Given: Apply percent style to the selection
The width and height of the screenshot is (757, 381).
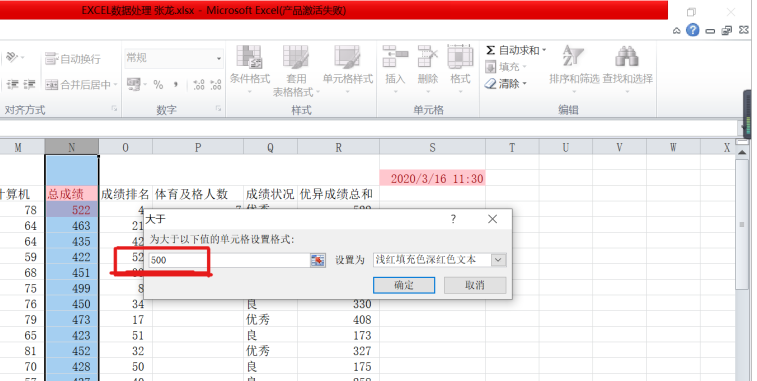Looking at the screenshot, I should point(158,85).
